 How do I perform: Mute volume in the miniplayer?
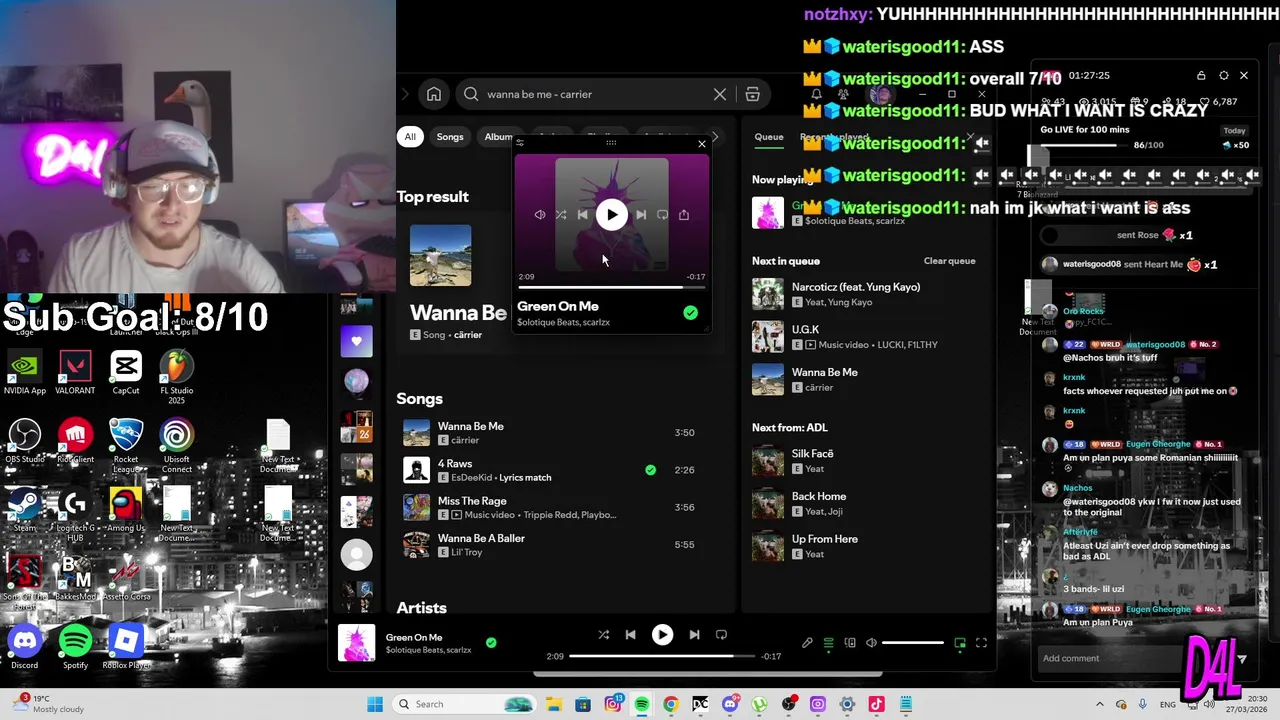[539, 215]
